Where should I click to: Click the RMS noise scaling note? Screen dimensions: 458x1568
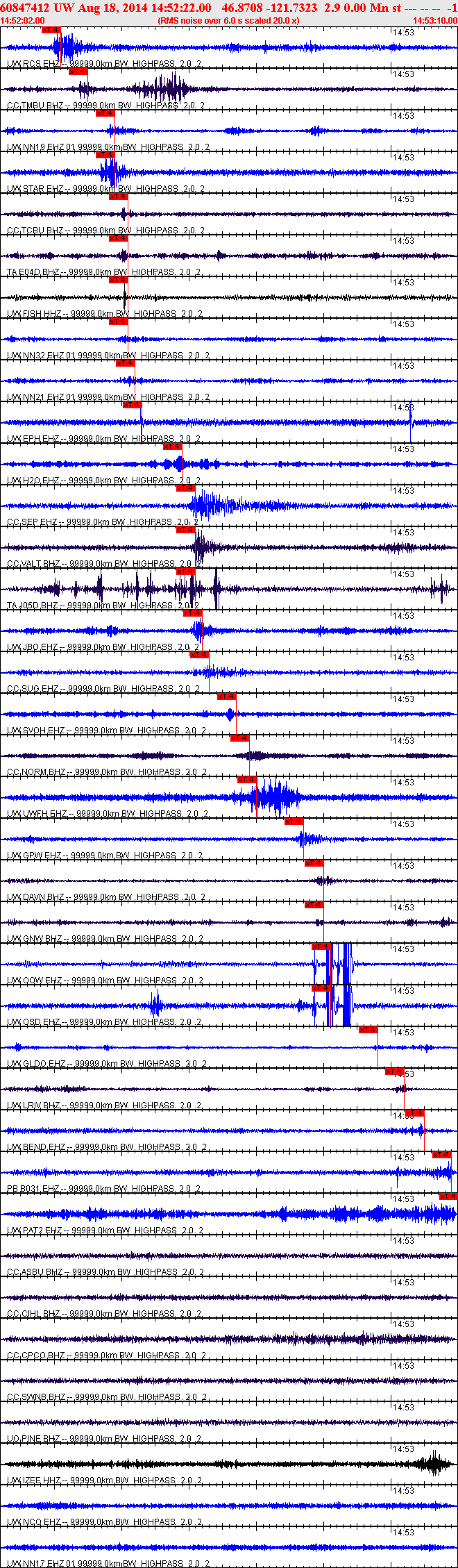228,21
